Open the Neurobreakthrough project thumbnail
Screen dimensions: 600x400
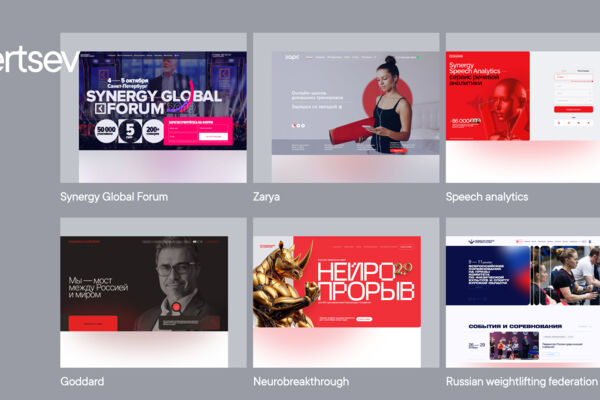tap(346, 293)
